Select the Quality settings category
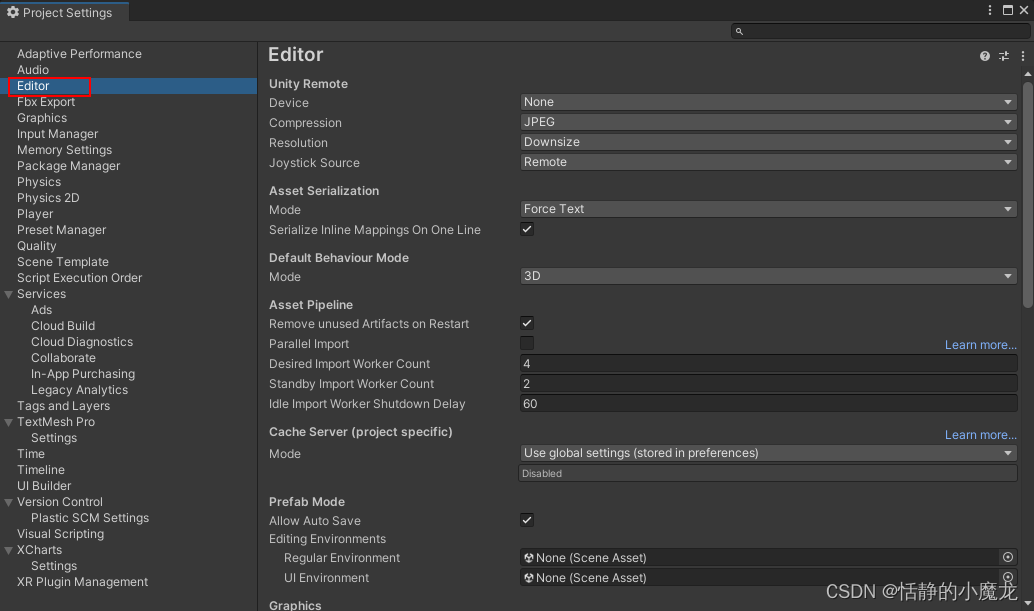 (x=36, y=246)
